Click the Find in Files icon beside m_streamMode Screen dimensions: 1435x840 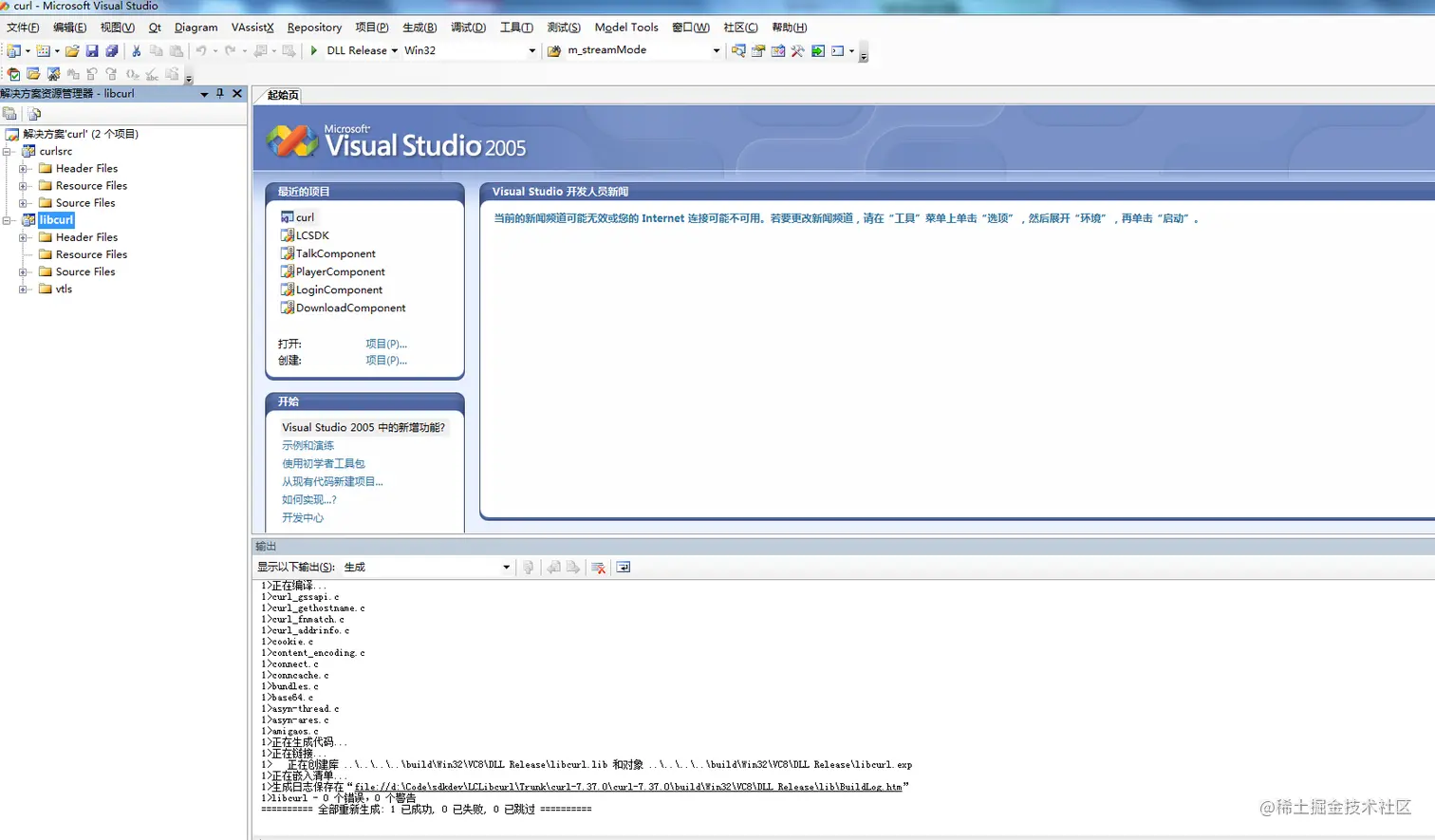click(554, 50)
